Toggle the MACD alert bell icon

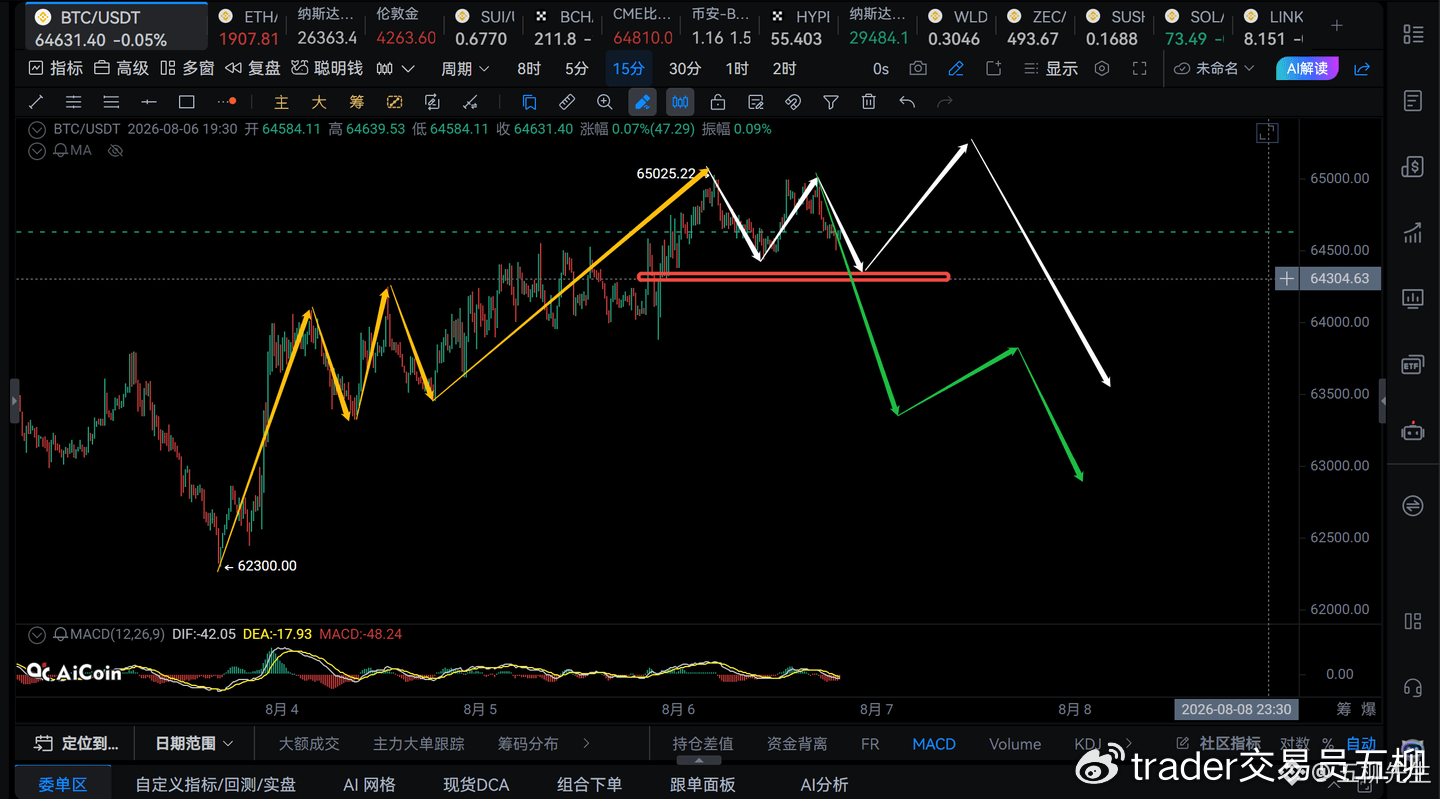point(60,634)
